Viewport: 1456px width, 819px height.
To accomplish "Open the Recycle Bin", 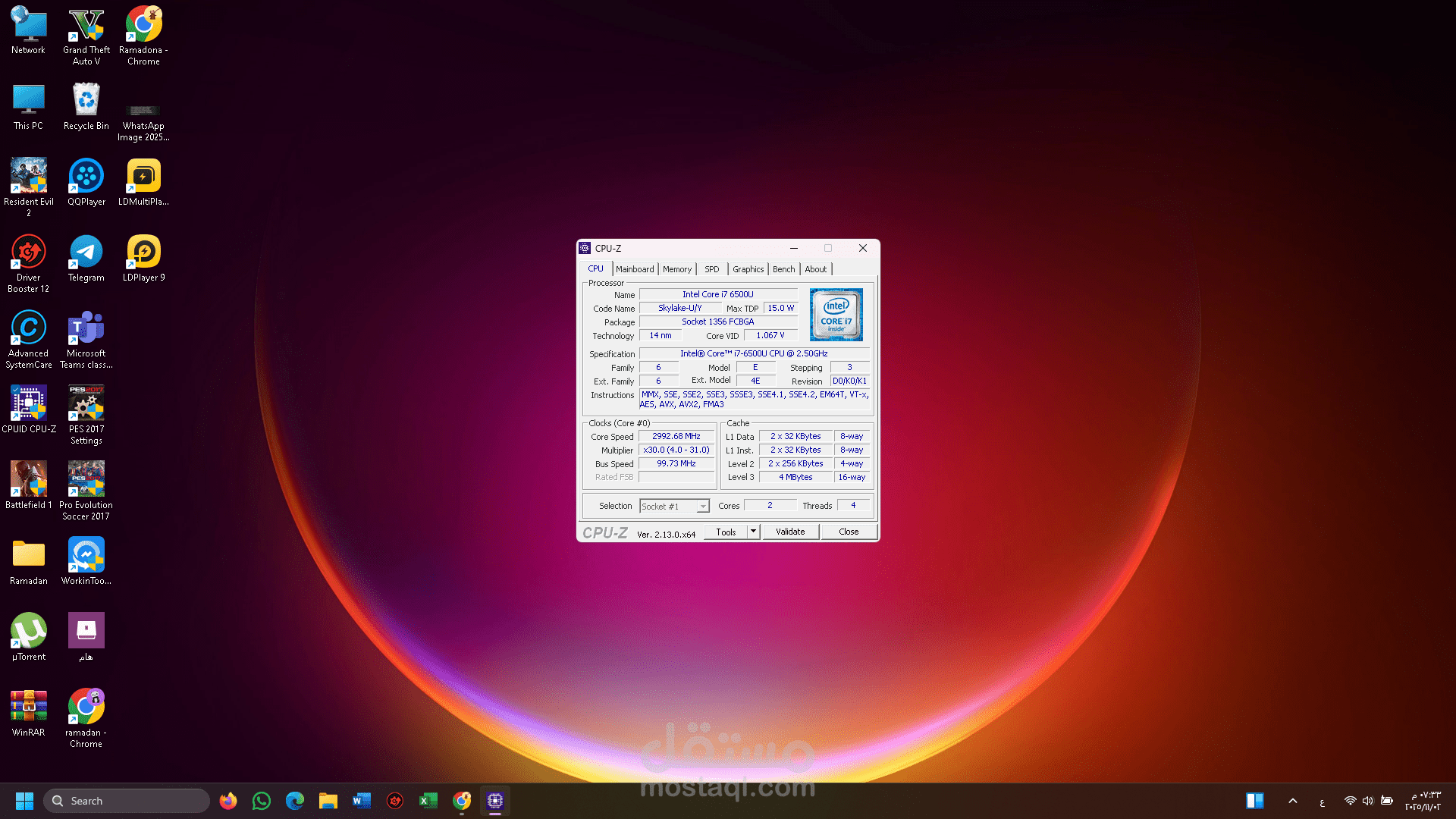I will [86, 106].
